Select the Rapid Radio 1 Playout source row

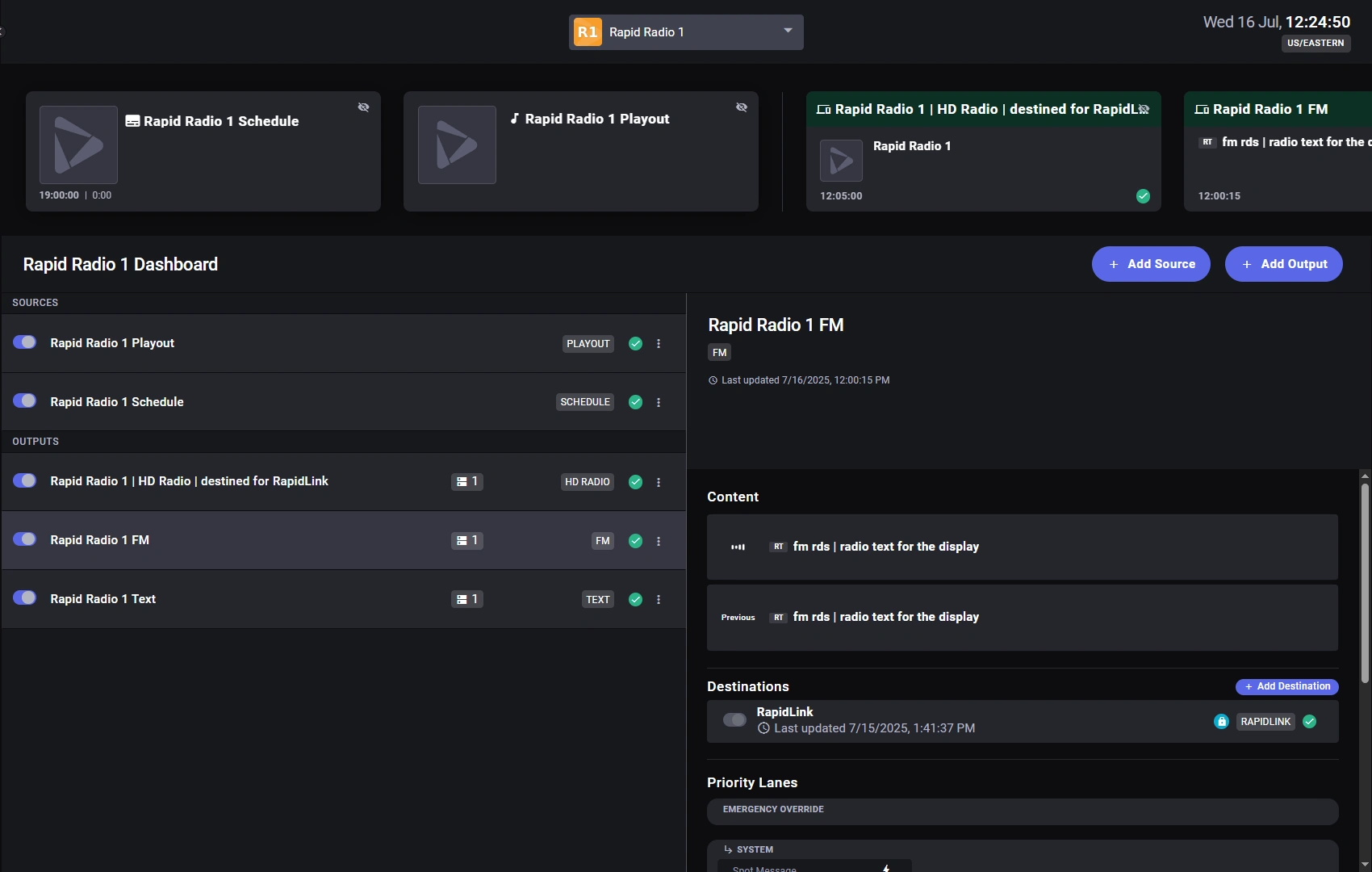point(344,343)
